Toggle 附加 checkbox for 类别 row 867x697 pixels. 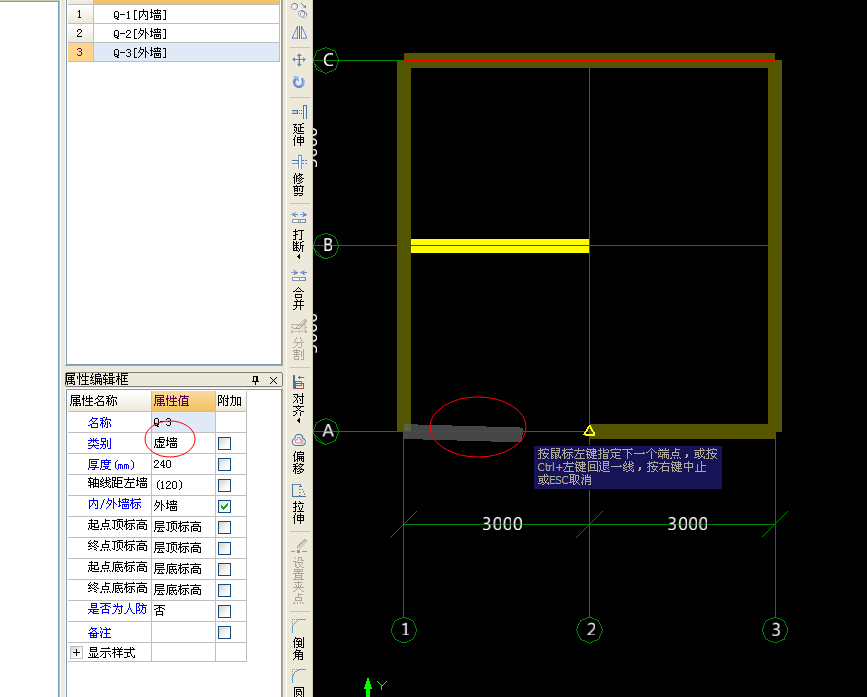tap(224, 443)
